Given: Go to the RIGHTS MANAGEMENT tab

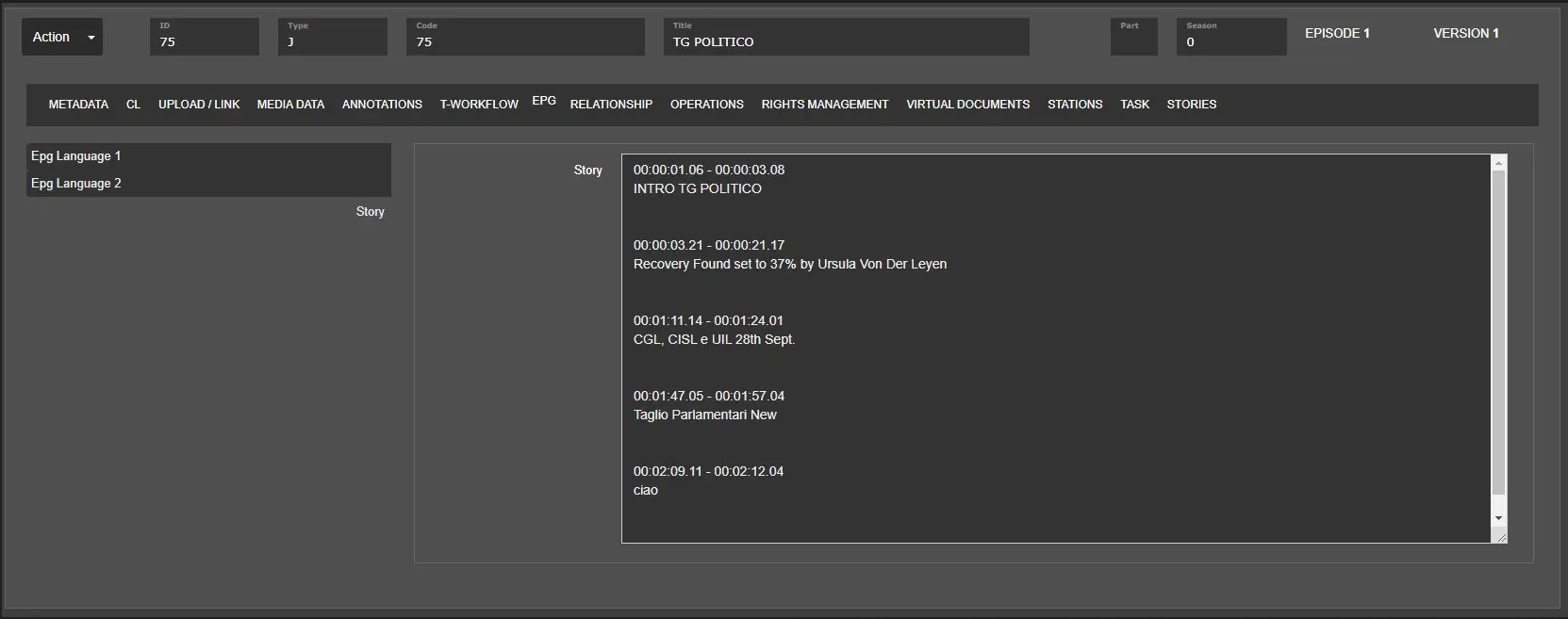Looking at the screenshot, I should tap(825, 105).
